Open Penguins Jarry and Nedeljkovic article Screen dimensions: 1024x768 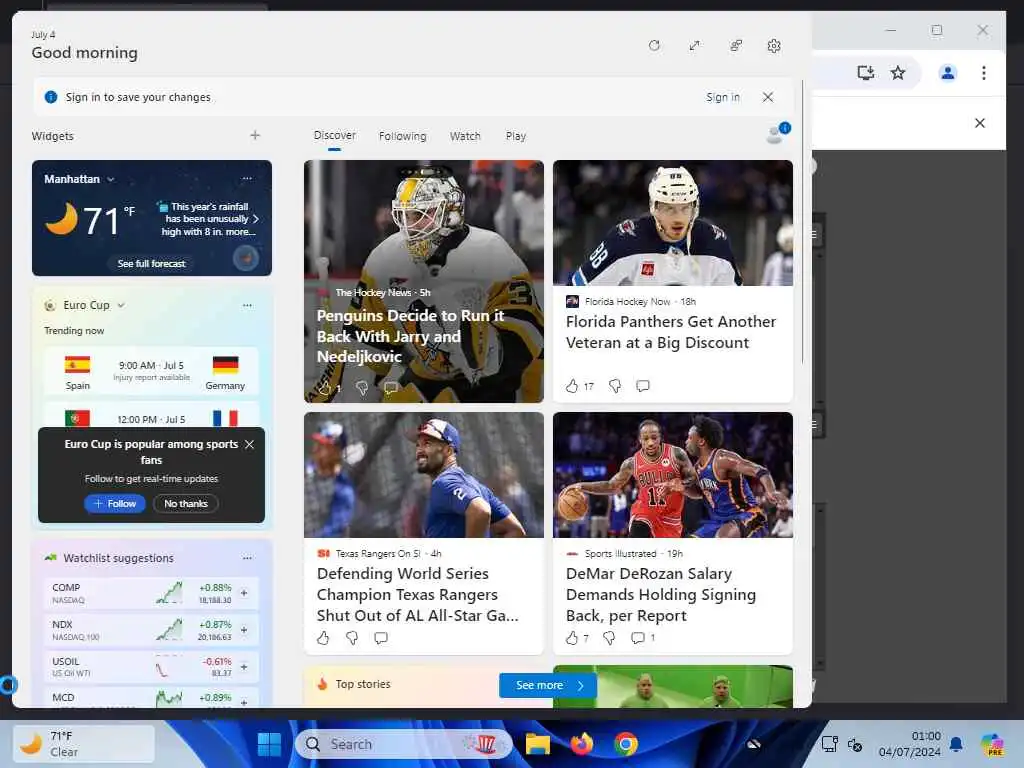click(x=410, y=336)
